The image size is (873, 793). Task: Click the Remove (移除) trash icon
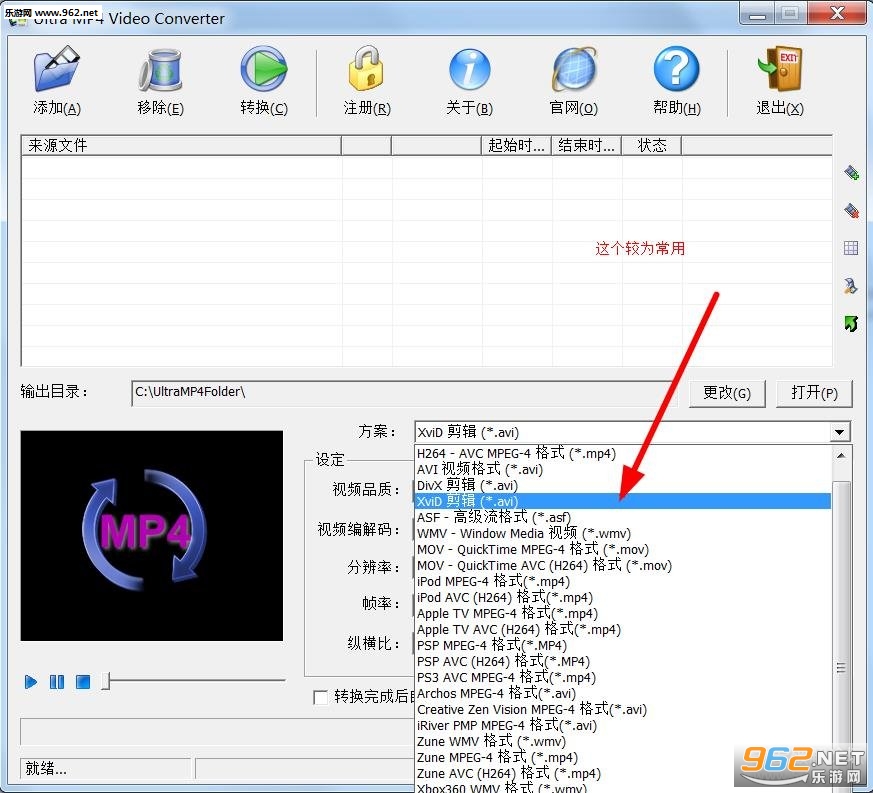coord(160,69)
